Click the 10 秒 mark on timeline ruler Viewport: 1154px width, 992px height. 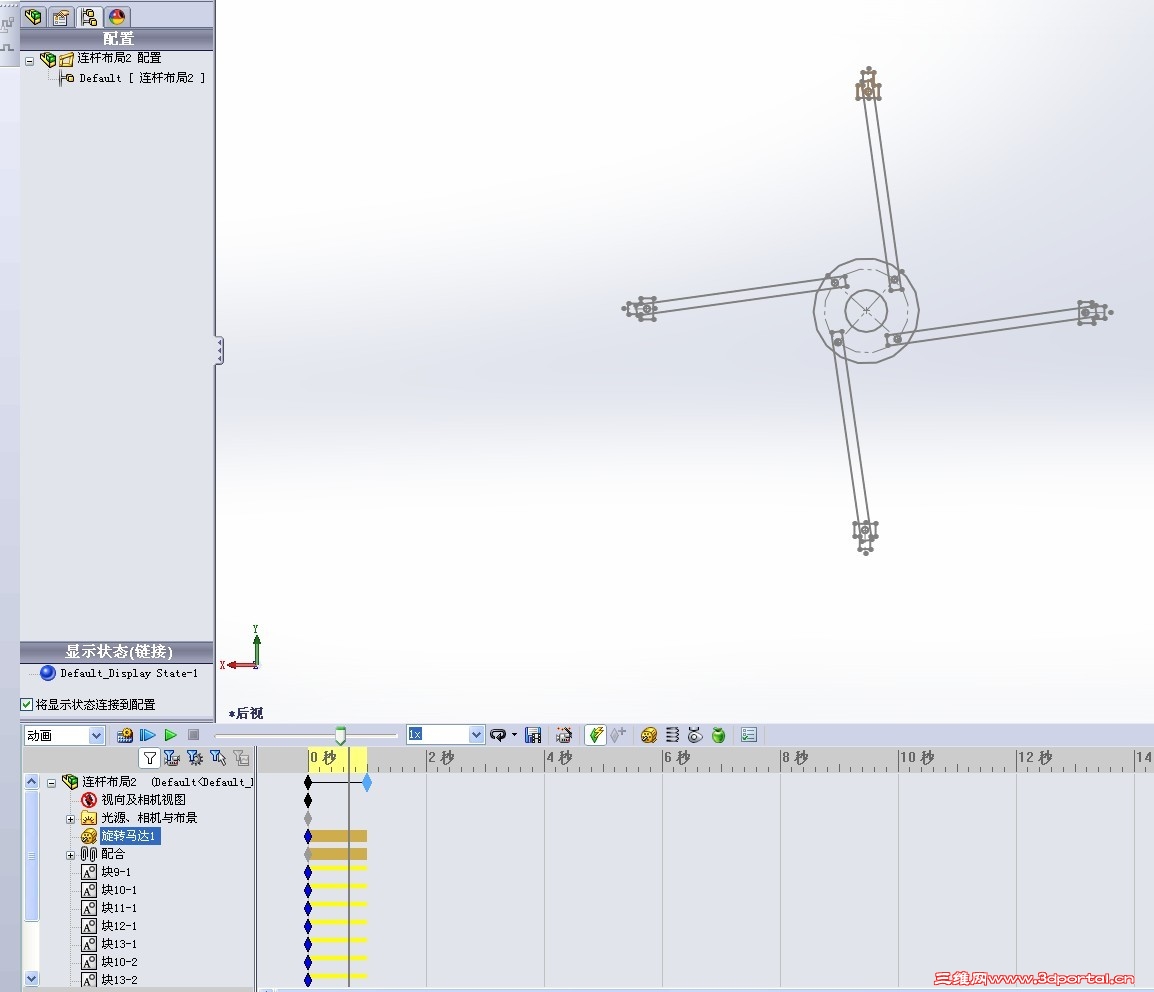917,757
